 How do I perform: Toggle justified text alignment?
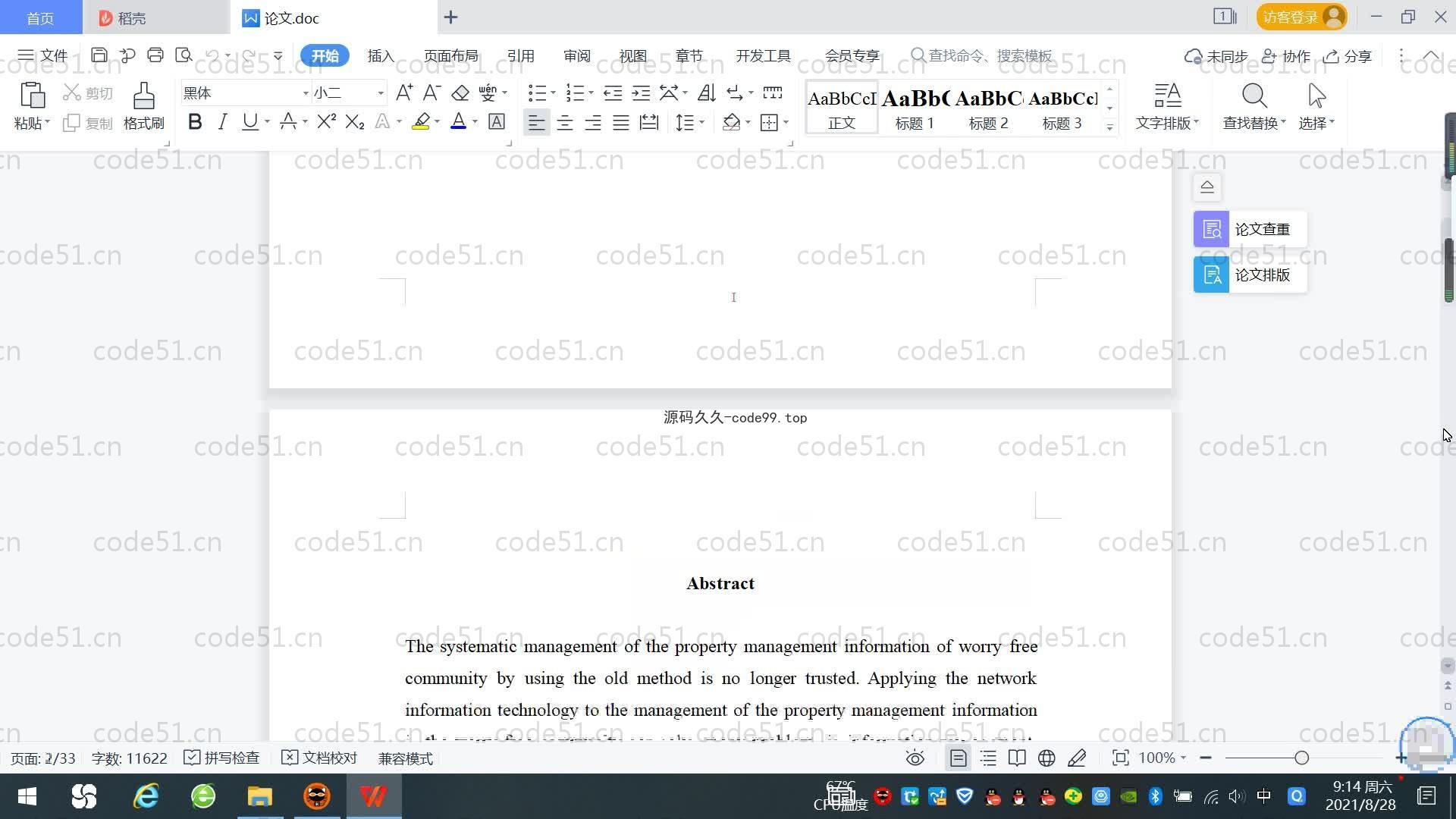620,122
